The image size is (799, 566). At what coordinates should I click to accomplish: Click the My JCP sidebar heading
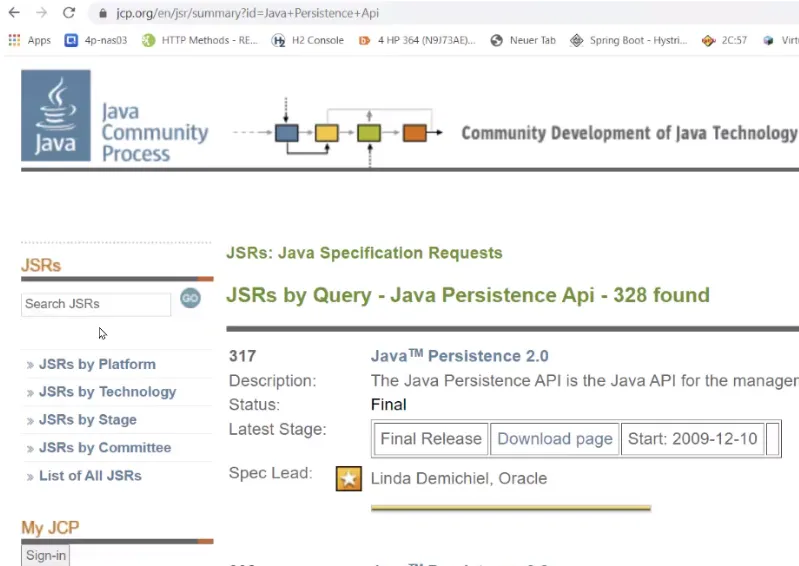point(50,528)
